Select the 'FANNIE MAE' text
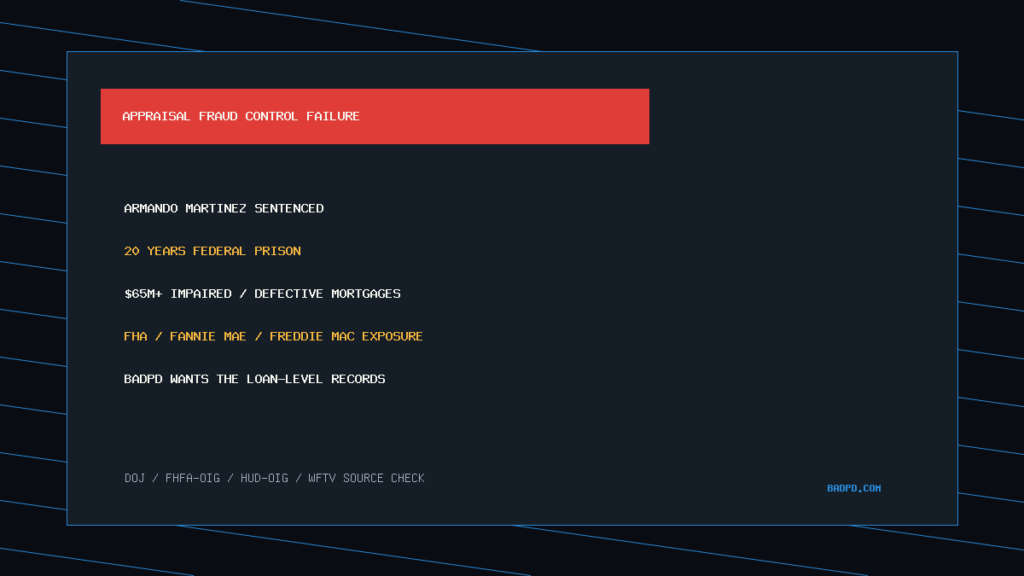 pyautogui.click(x=208, y=336)
